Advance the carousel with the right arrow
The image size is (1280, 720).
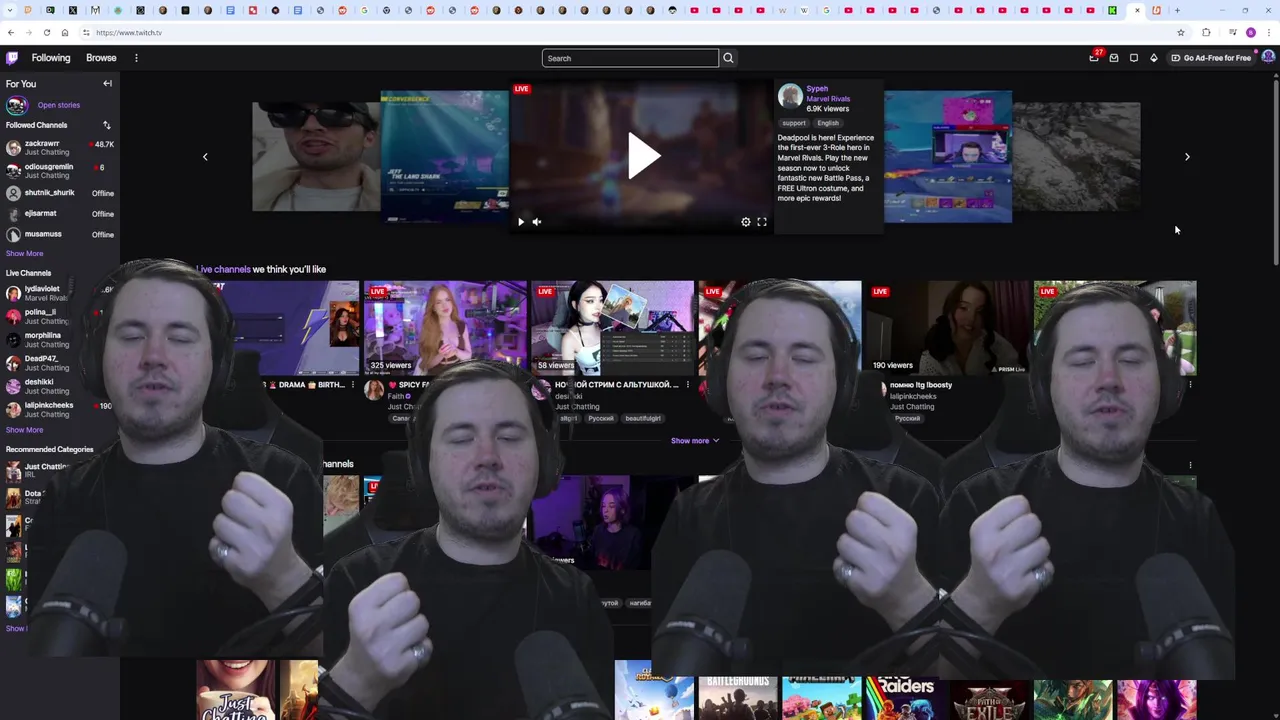click(1187, 156)
